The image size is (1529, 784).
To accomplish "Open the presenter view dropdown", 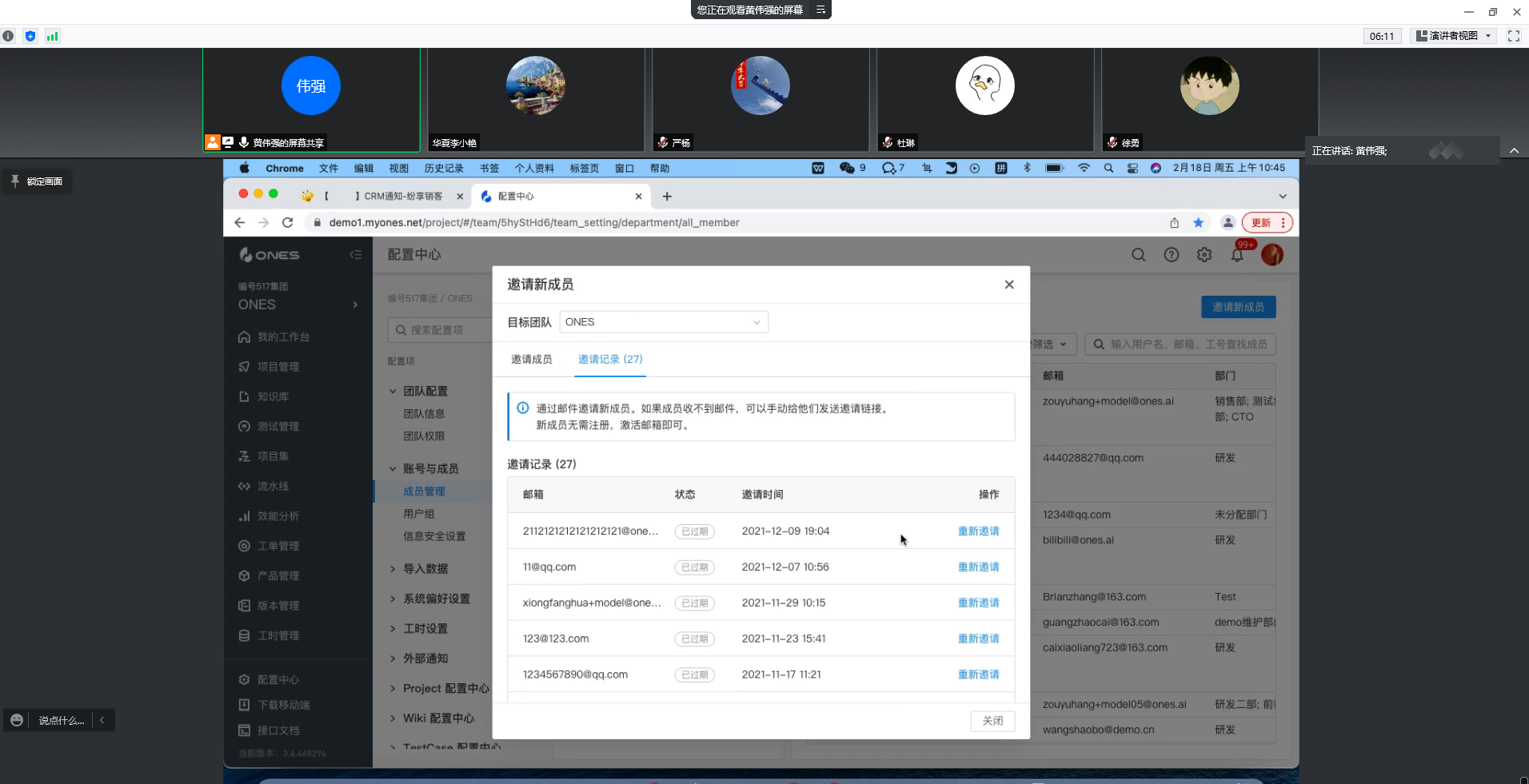I will [x=1454, y=36].
